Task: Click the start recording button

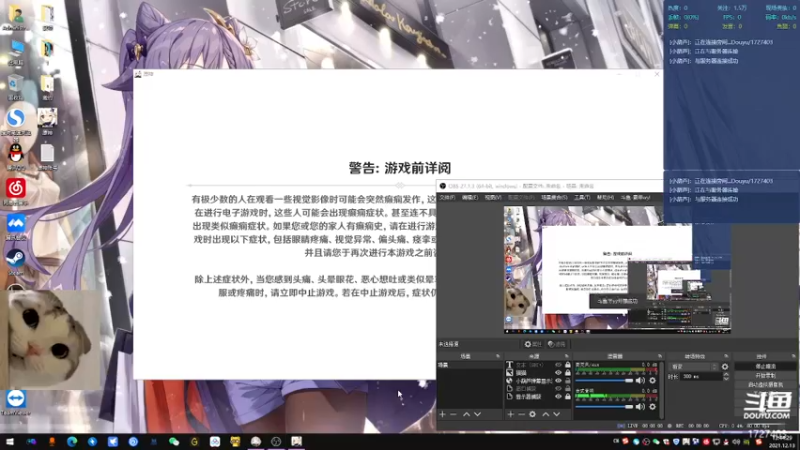Action: point(766,376)
